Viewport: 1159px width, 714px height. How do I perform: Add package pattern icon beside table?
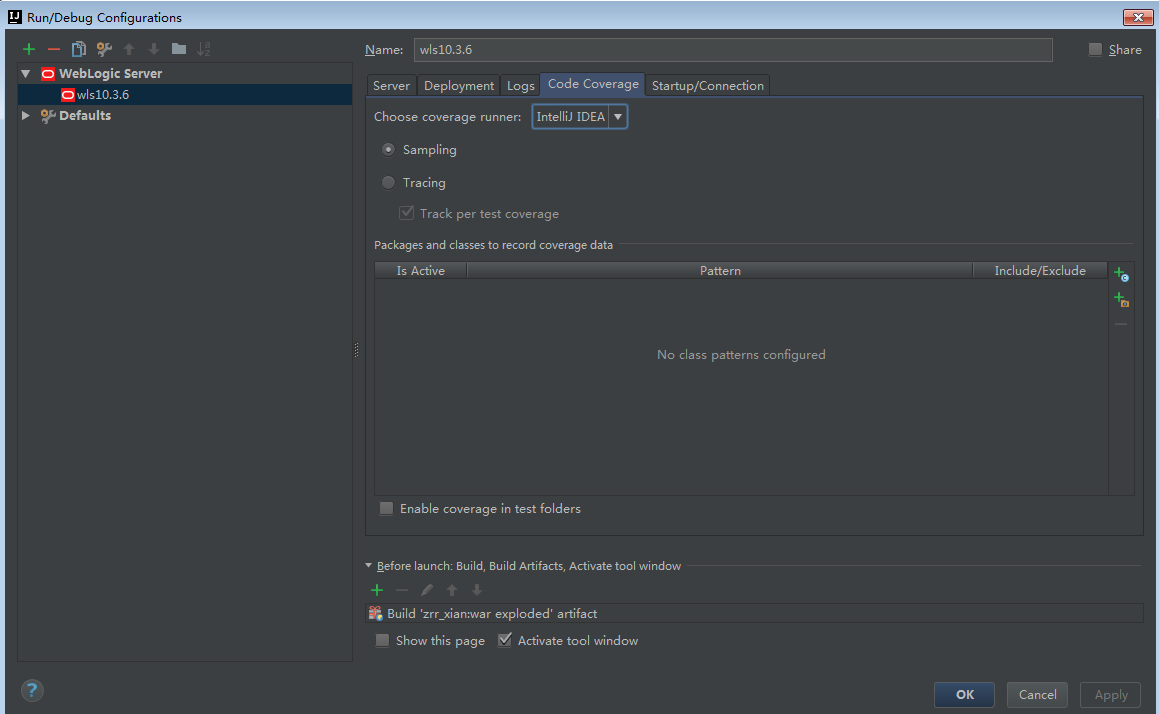(1121, 299)
